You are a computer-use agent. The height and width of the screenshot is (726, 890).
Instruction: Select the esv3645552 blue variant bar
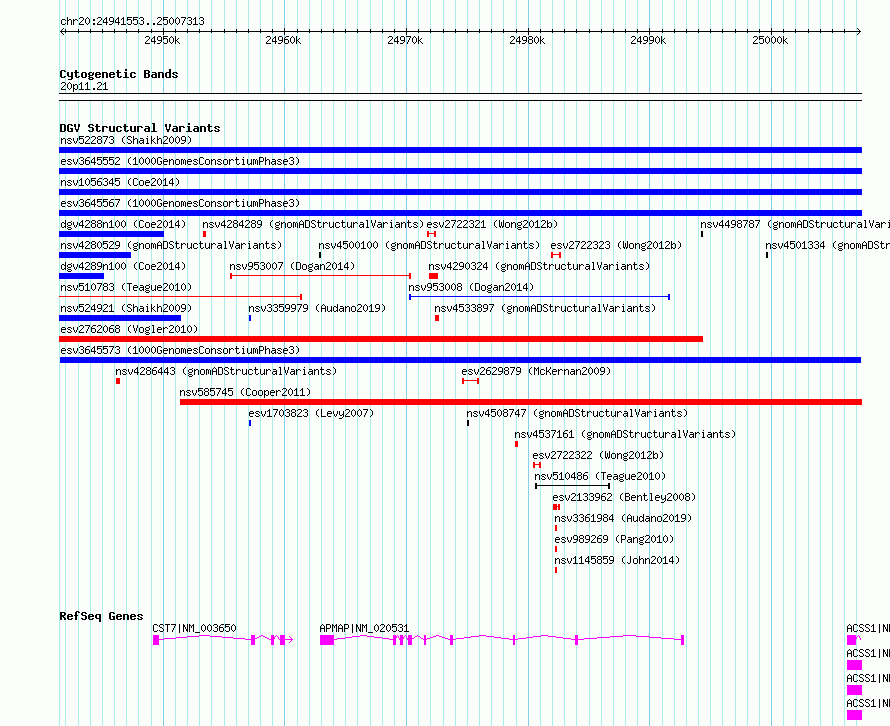(x=460, y=171)
